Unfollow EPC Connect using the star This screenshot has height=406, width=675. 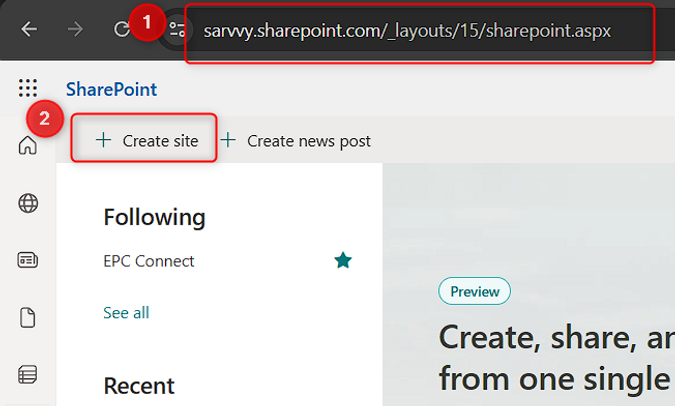tap(343, 260)
